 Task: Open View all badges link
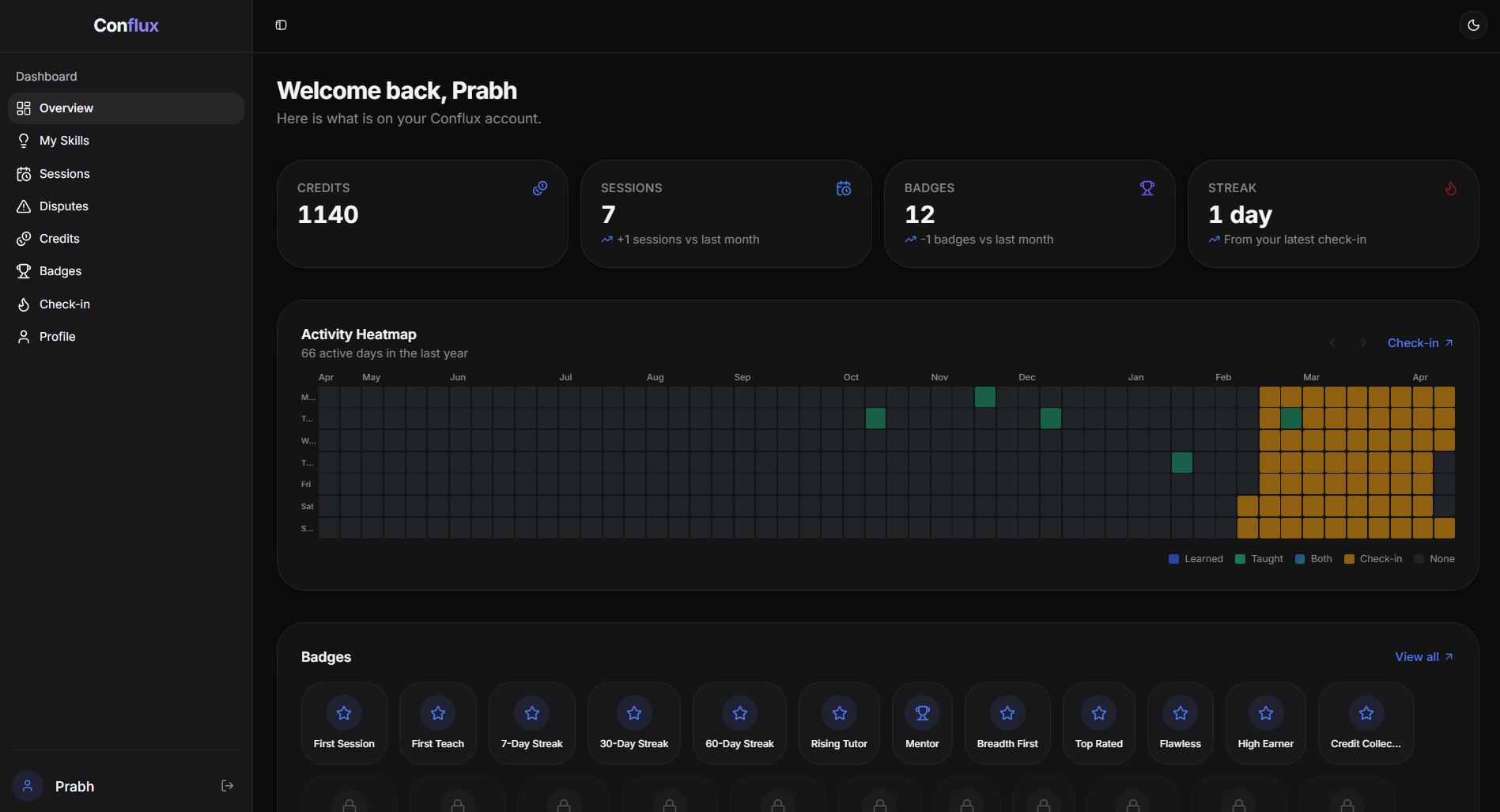(1424, 657)
